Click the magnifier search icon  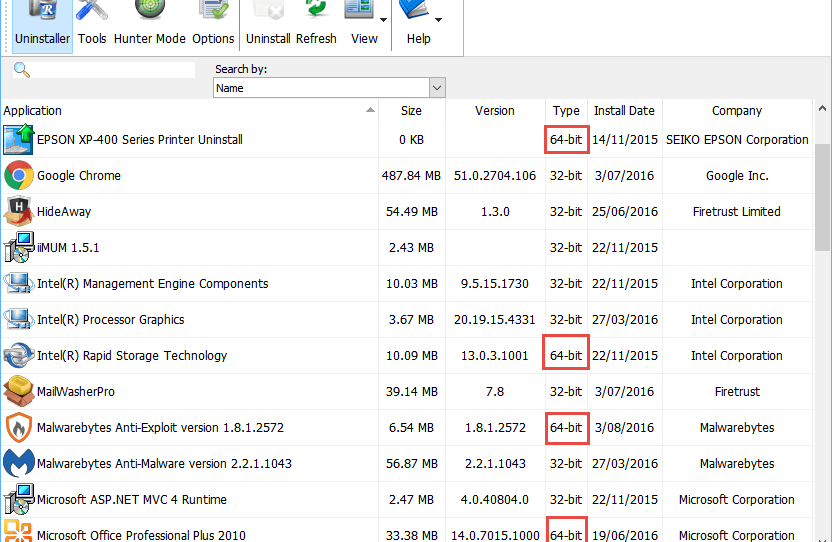(x=22, y=70)
